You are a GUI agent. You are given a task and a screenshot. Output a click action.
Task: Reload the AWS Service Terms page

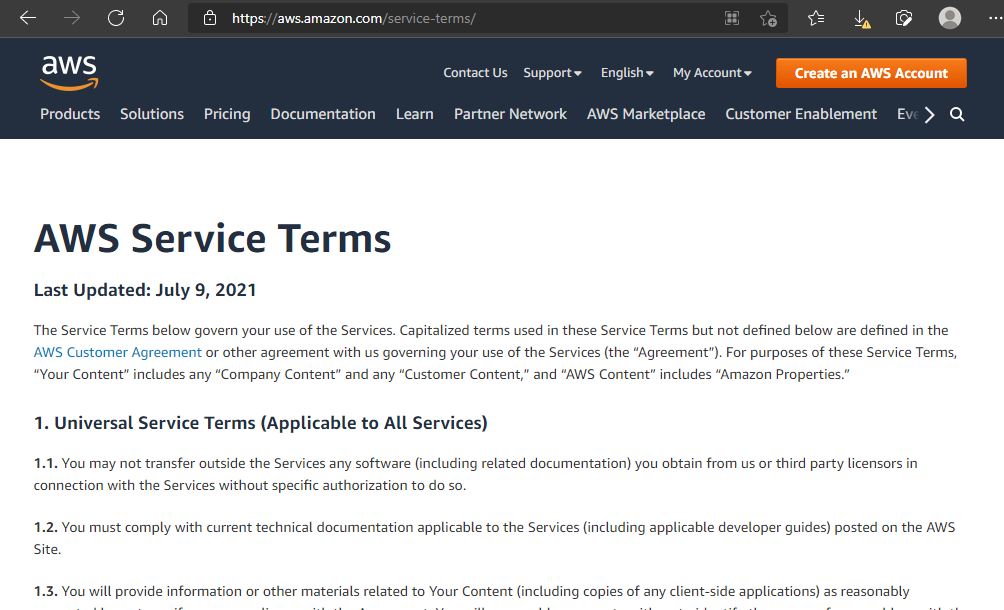point(116,18)
